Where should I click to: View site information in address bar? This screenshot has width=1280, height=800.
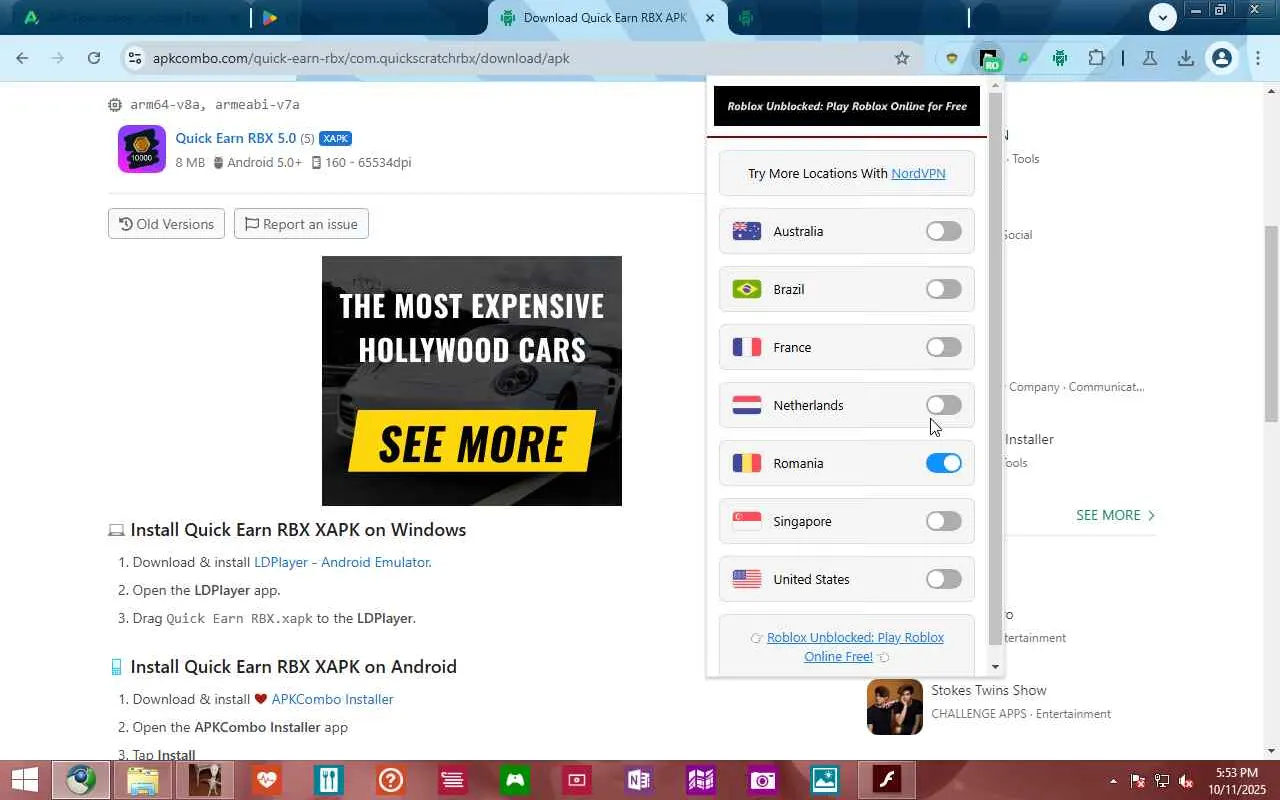point(135,58)
